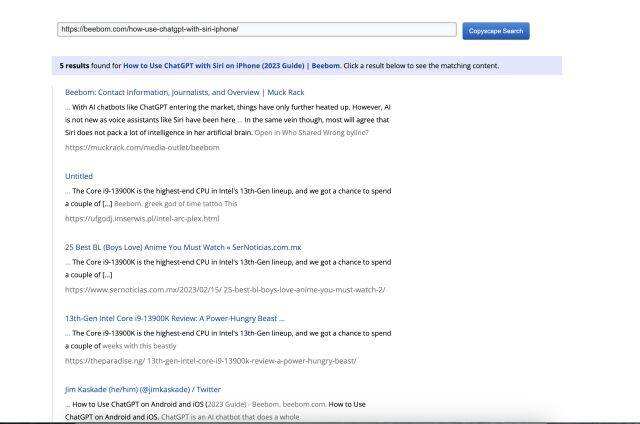The width and height of the screenshot is (640, 424).
Task: Click the snippet under Jim Kaskade result
Action: click(x=215, y=409)
